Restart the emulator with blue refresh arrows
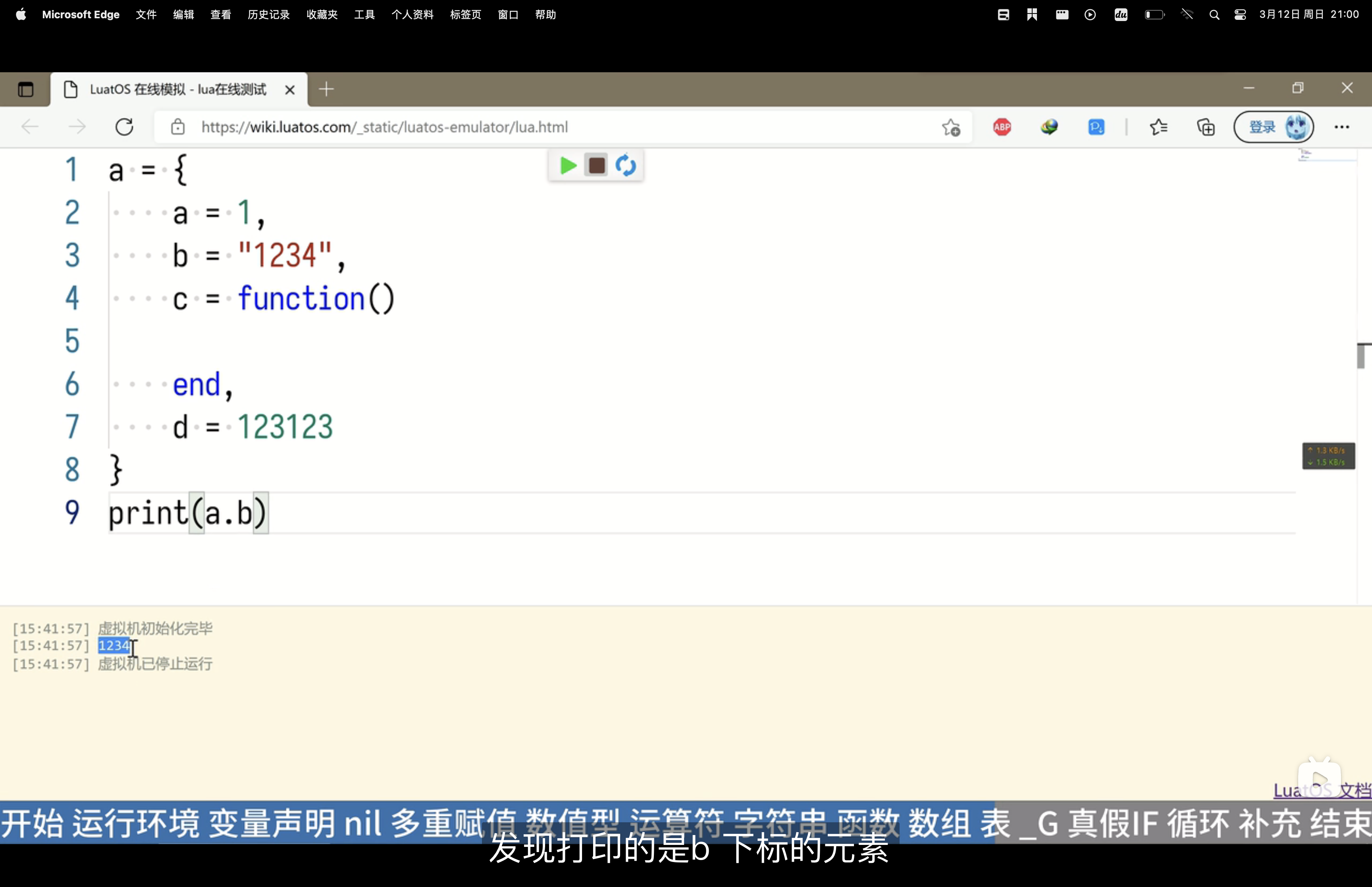1372x887 pixels. [625, 166]
